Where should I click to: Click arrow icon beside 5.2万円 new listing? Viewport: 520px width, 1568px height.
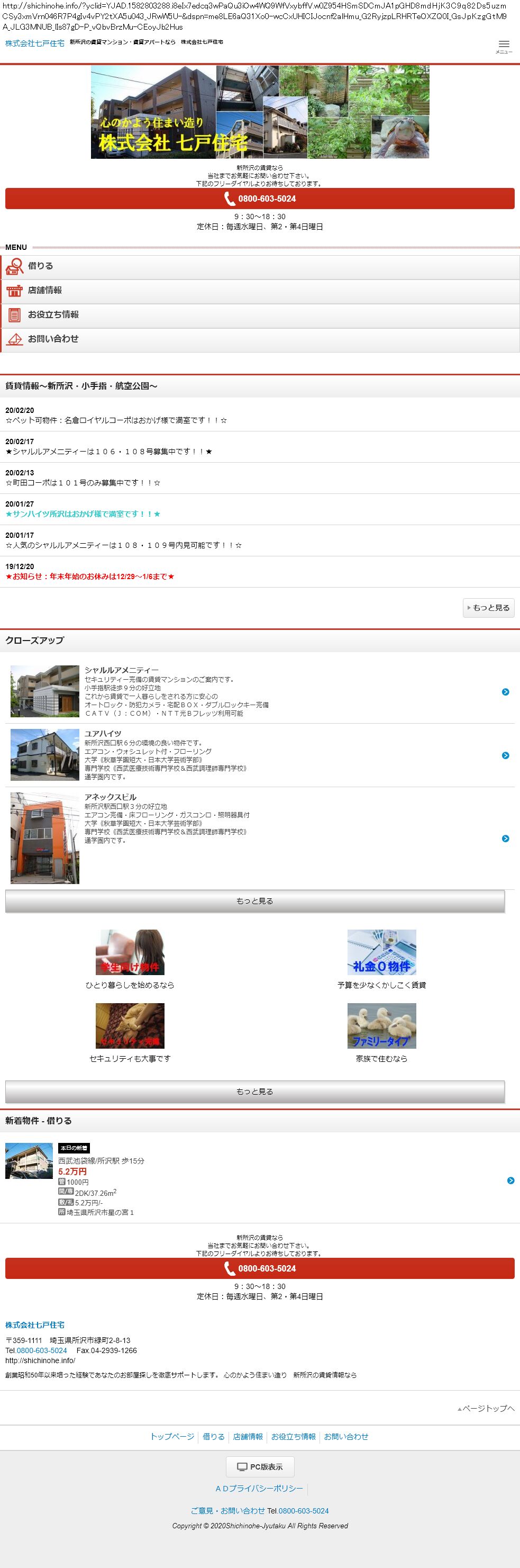(510, 1180)
